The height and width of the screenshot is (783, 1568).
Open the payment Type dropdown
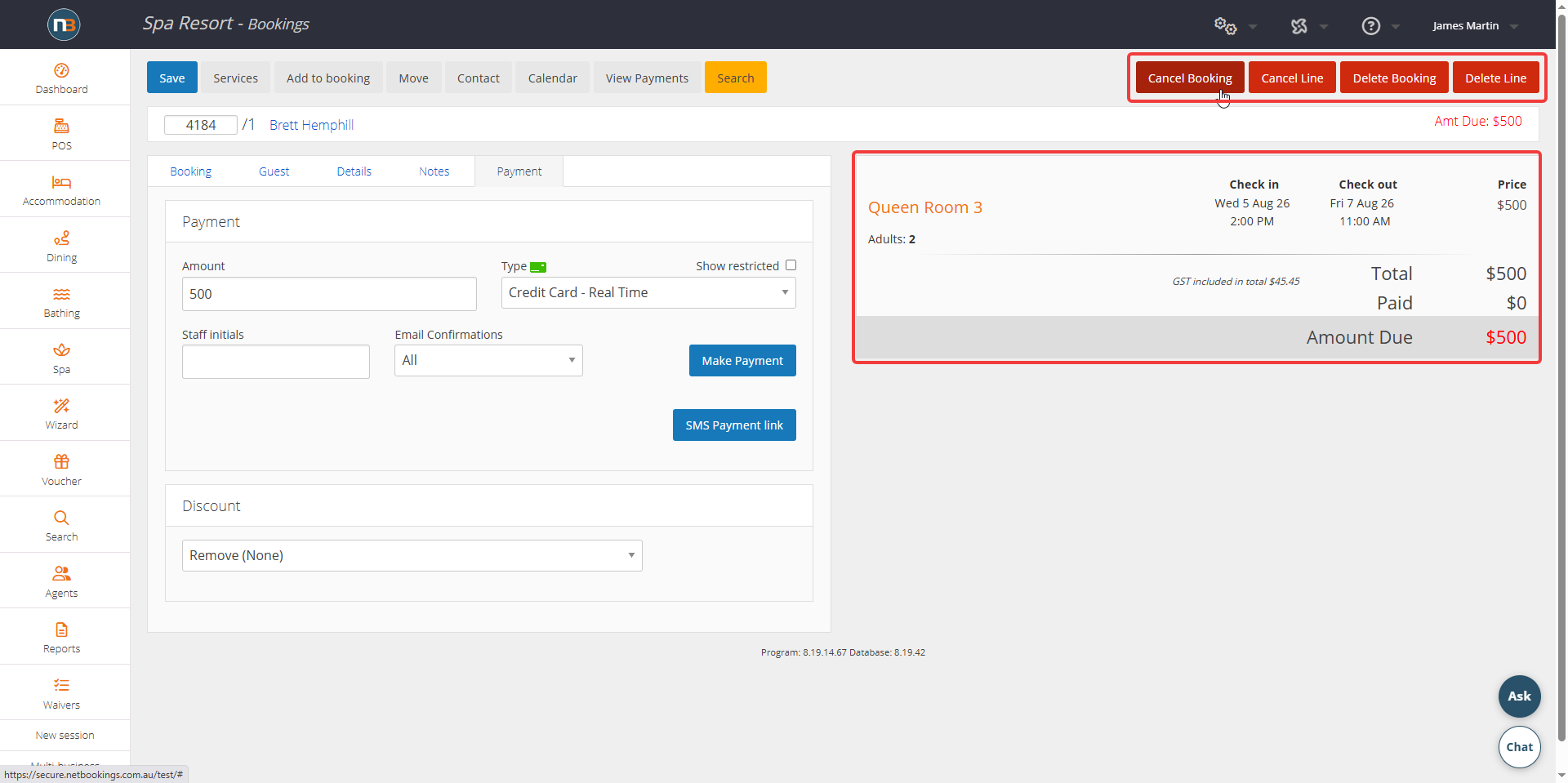(x=648, y=292)
